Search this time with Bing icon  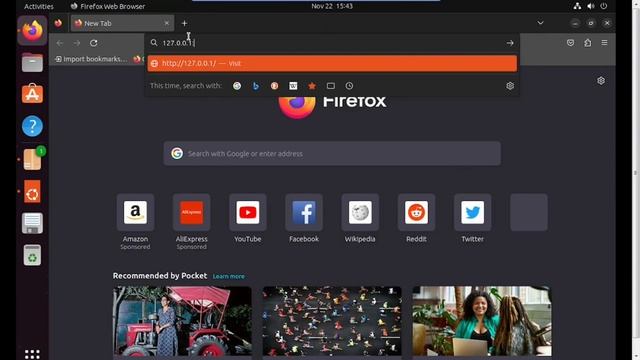tap(256, 86)
